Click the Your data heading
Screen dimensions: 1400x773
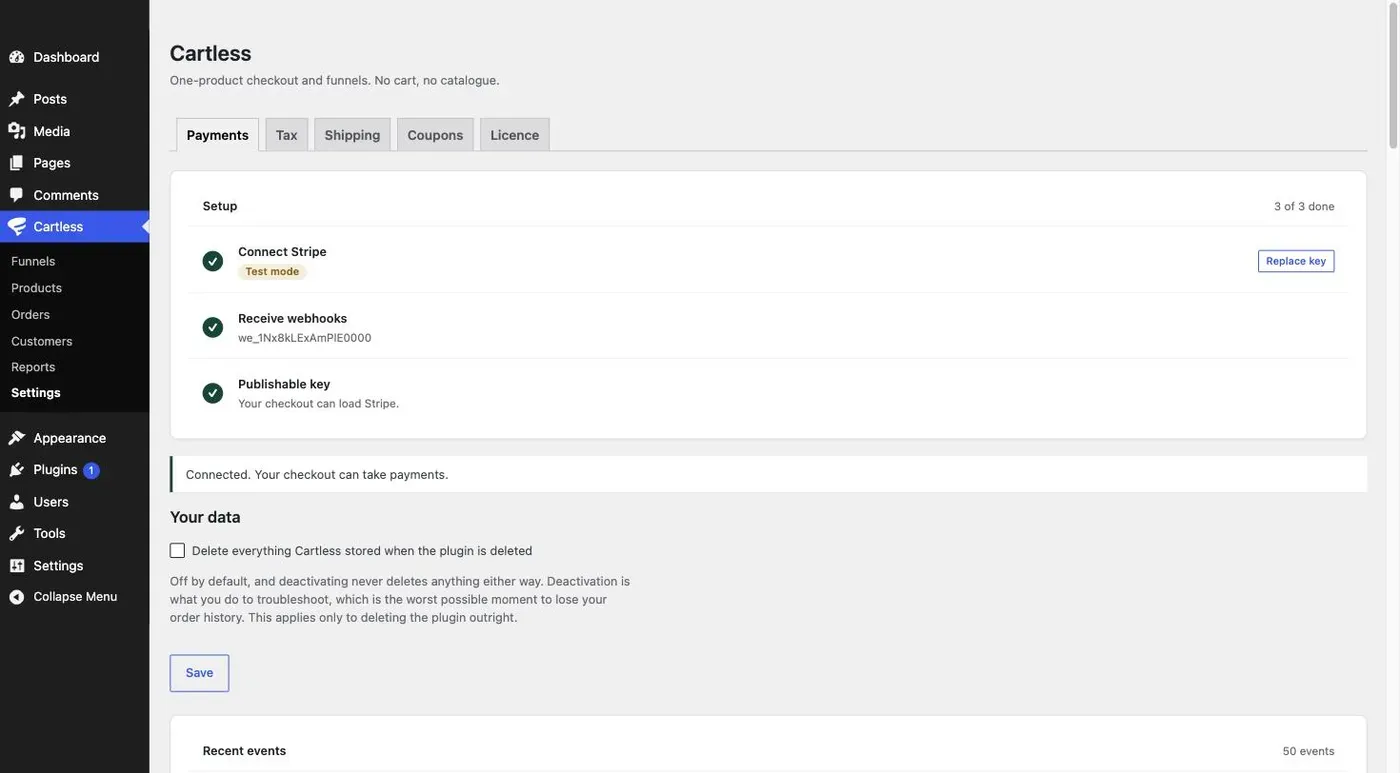[x=205, y=517]
